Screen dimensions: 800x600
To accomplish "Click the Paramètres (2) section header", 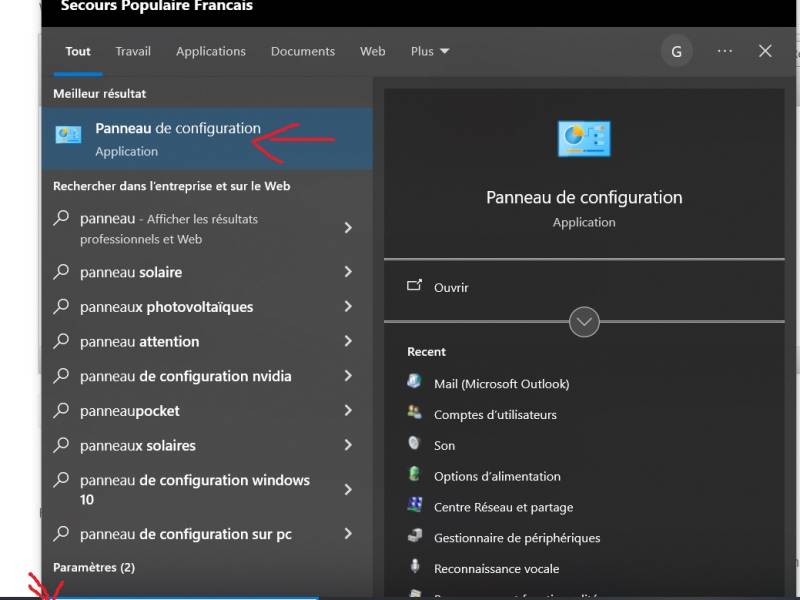I will click(x=94, y=567).
